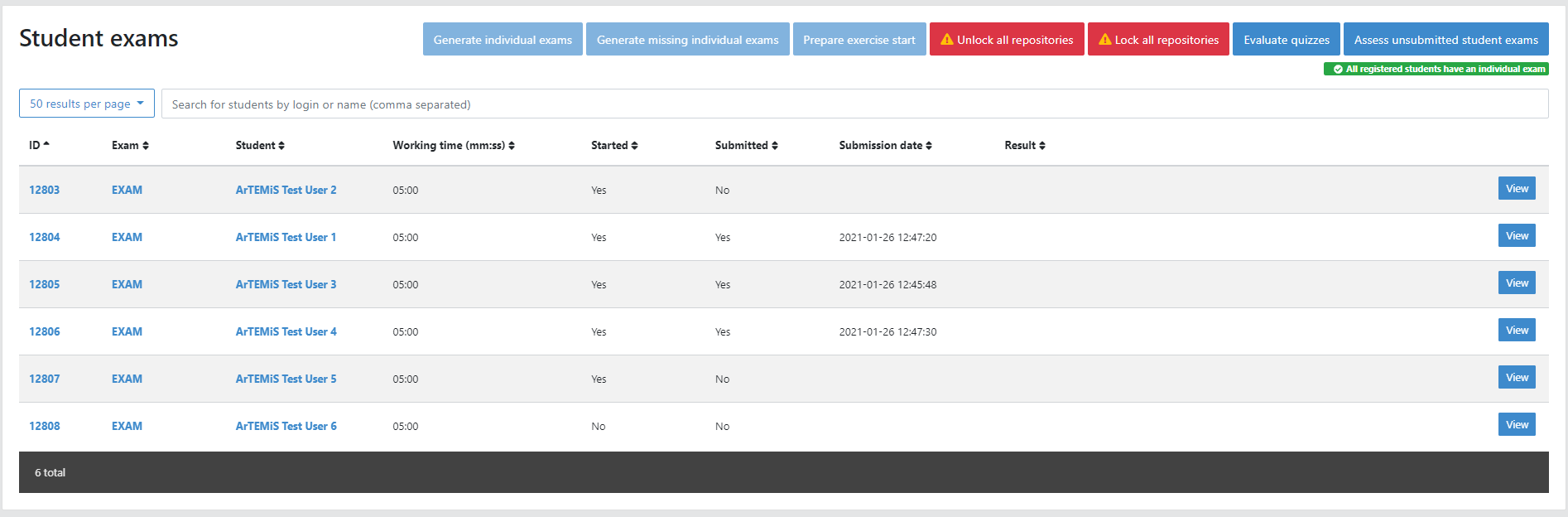The width and height of the screenshot is (1568, 517).
Task: Click the registered students status badge
Action: [1436, 69]
